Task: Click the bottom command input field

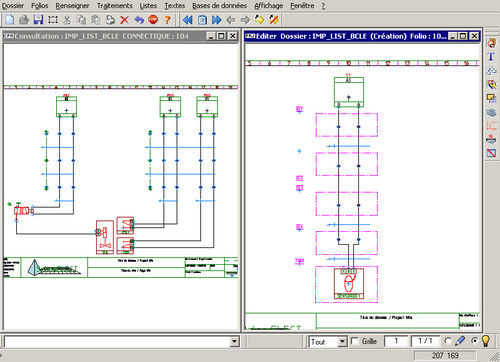Action: 117,341
